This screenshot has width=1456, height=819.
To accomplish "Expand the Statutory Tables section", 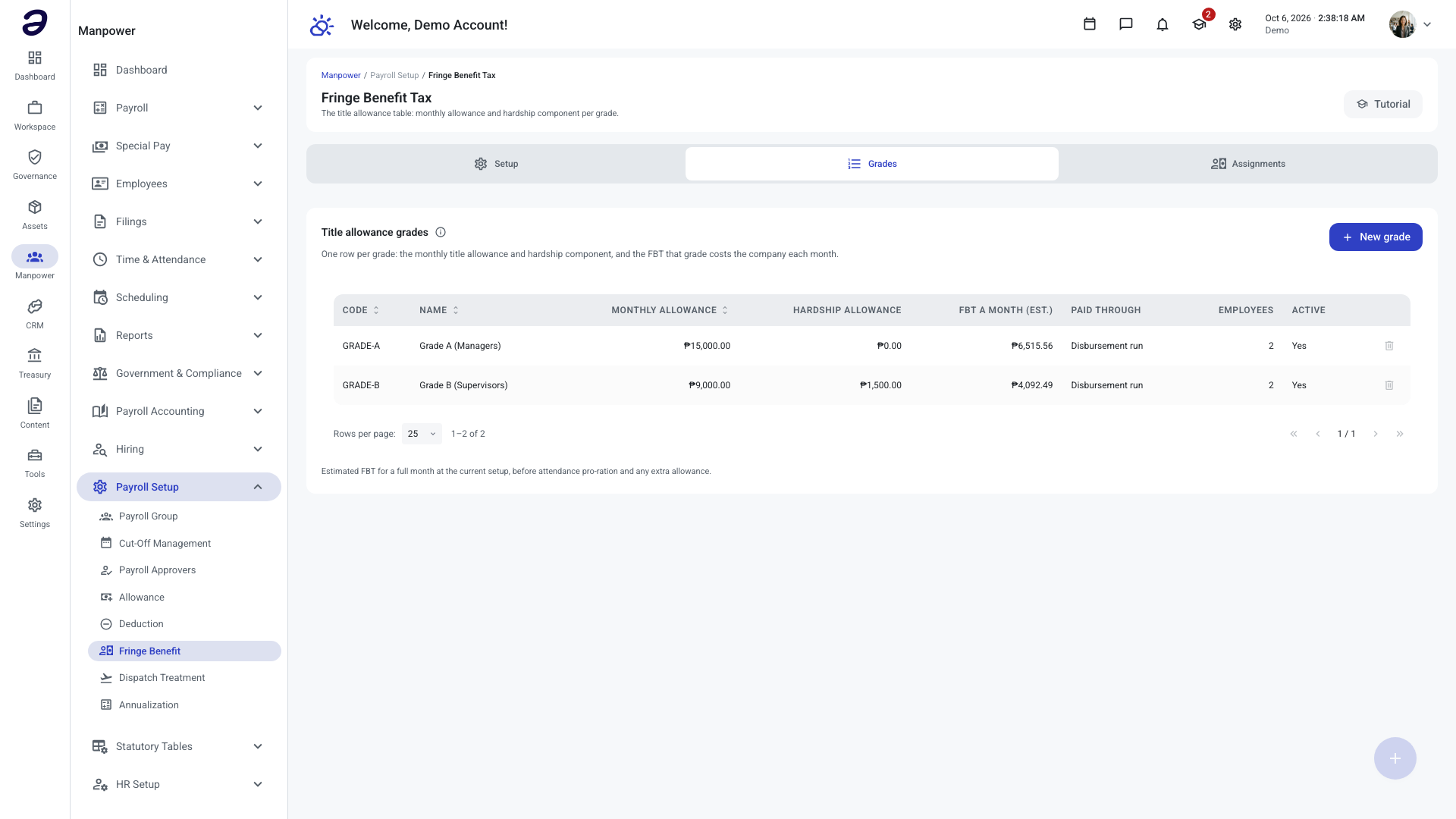I will click(x=179, y=746).
